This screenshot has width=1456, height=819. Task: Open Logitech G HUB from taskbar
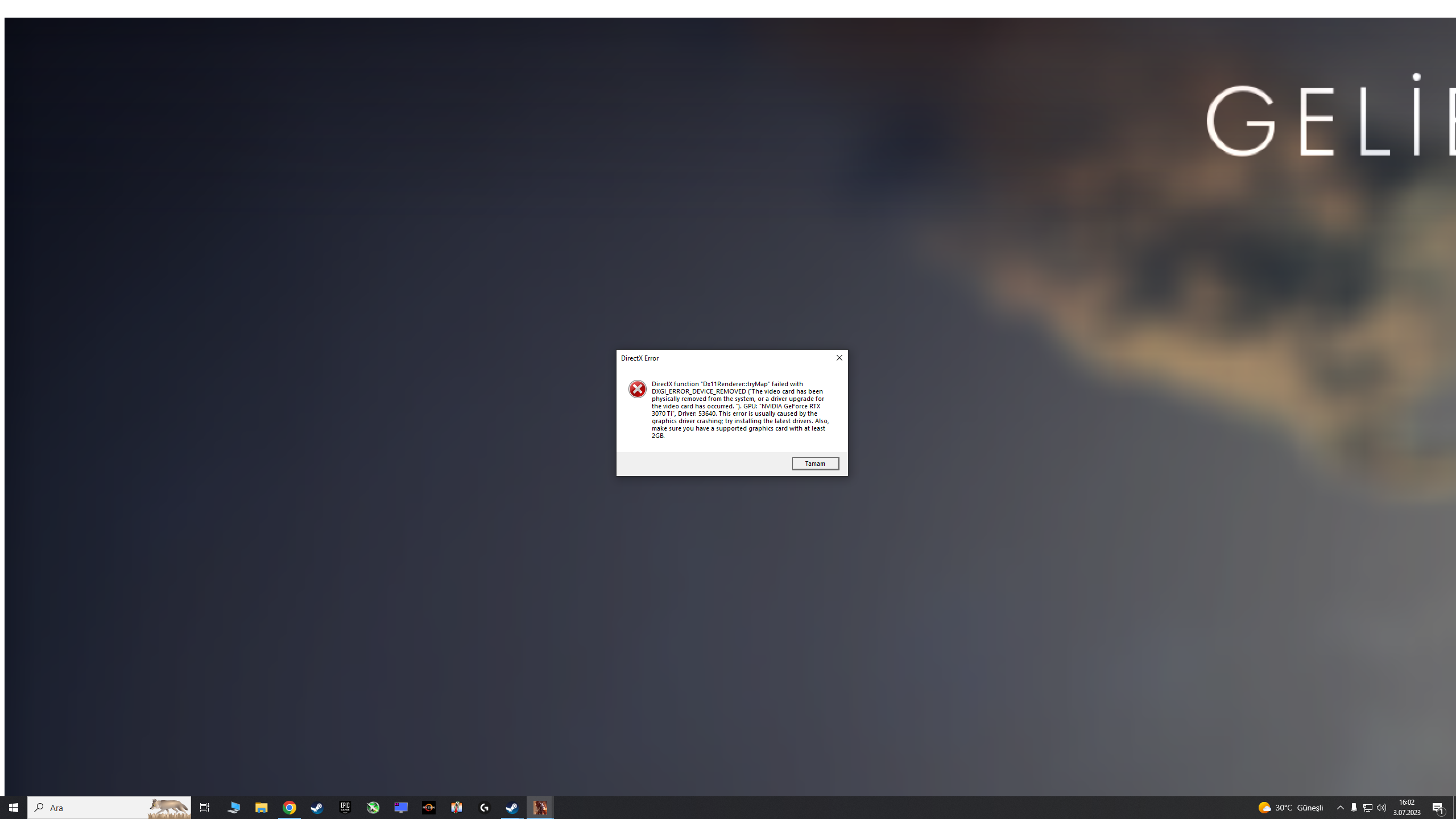pyautogui.click(x=485, y=808)
